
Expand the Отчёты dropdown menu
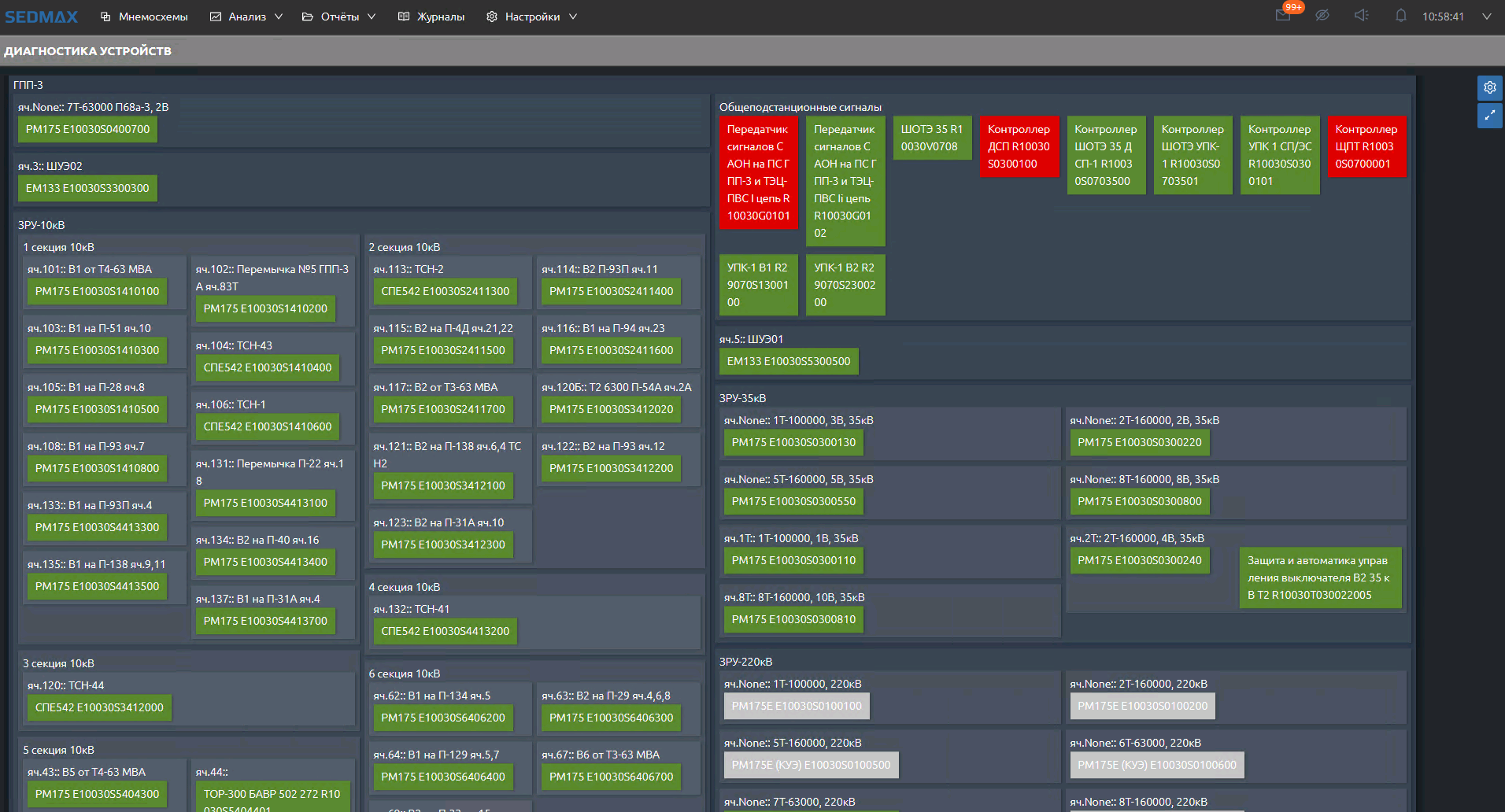coord(339,17)
